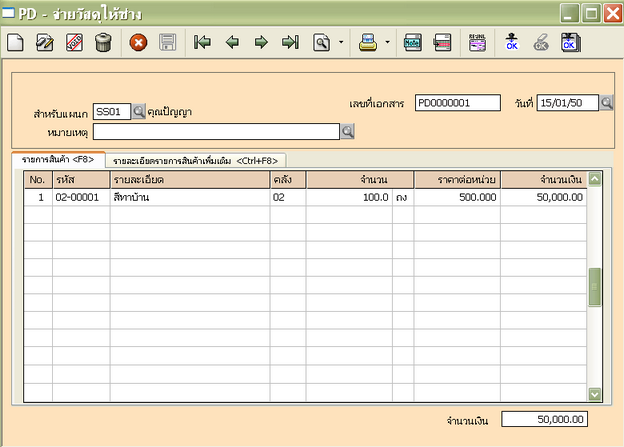Screen dimensions: 624x447
Task: Go to the previous record
Action: tap(232, 42)
